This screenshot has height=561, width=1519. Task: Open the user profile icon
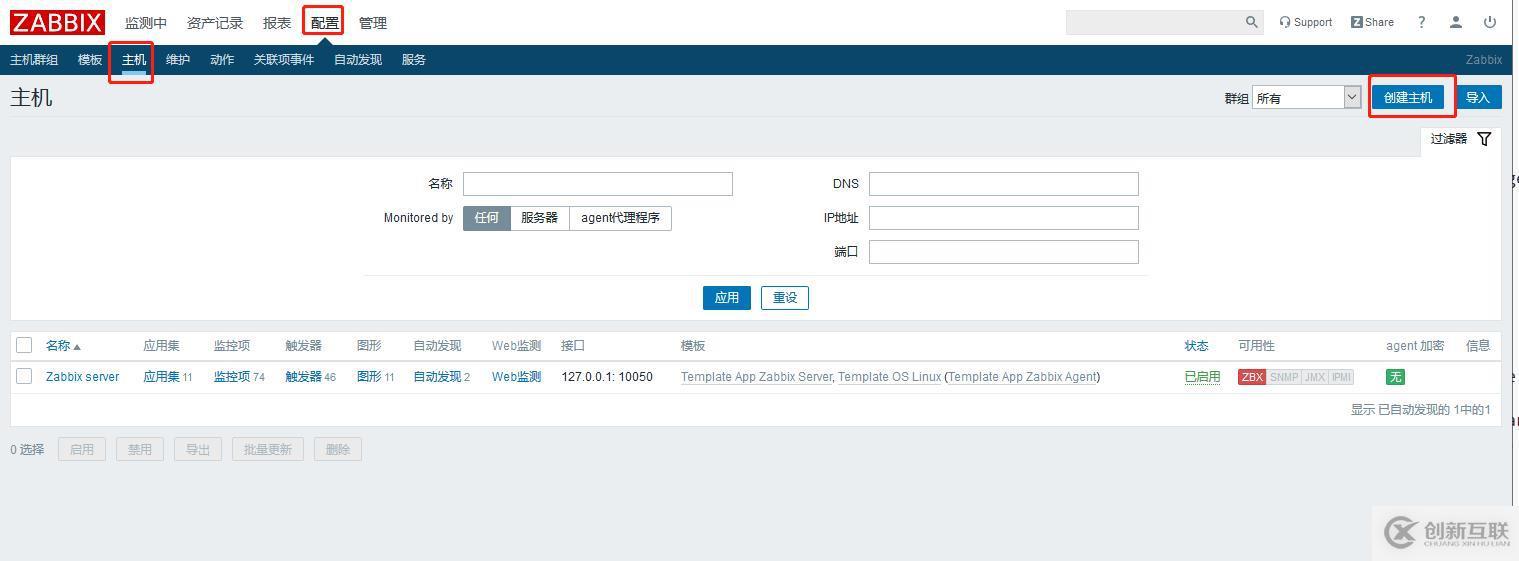[1456, 22]
